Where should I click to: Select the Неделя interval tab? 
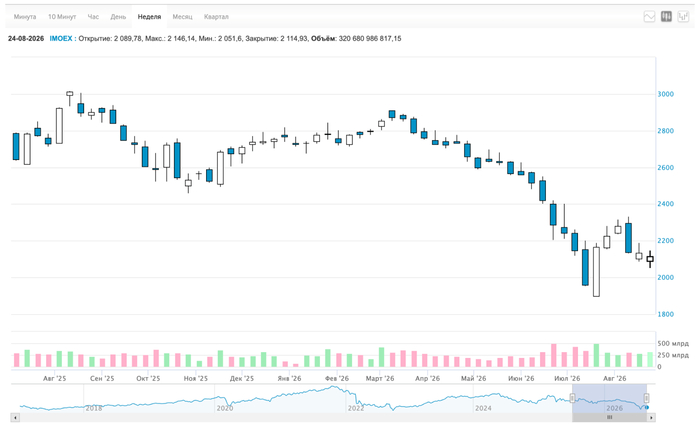click(149, 17)
